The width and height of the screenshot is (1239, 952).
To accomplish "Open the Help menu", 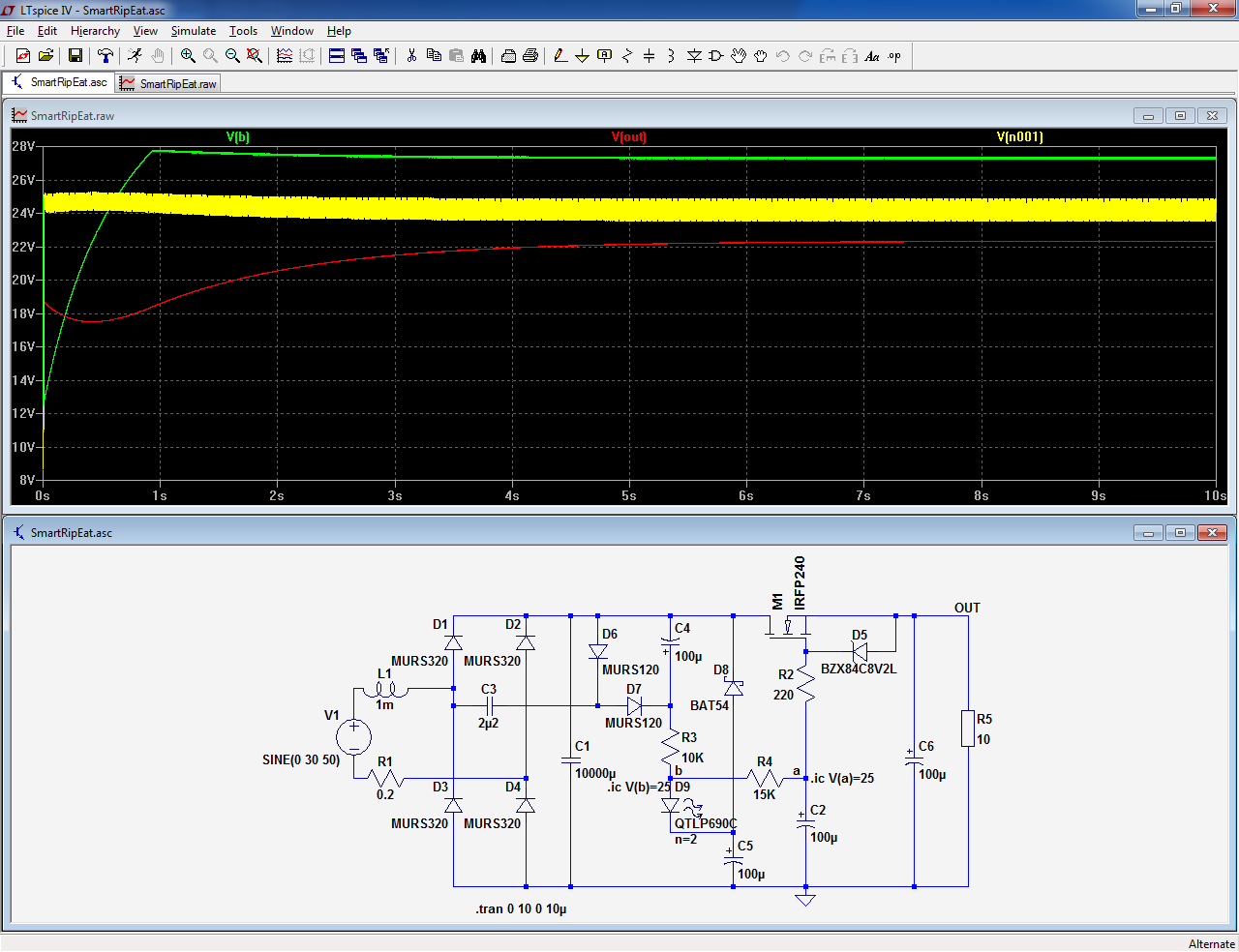I will tap(339, 31).
